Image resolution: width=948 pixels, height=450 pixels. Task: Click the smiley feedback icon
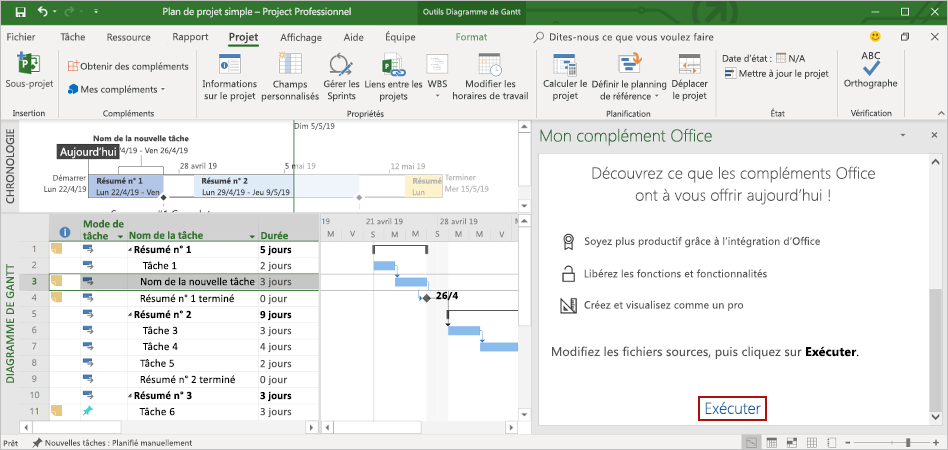coord(875,37)
